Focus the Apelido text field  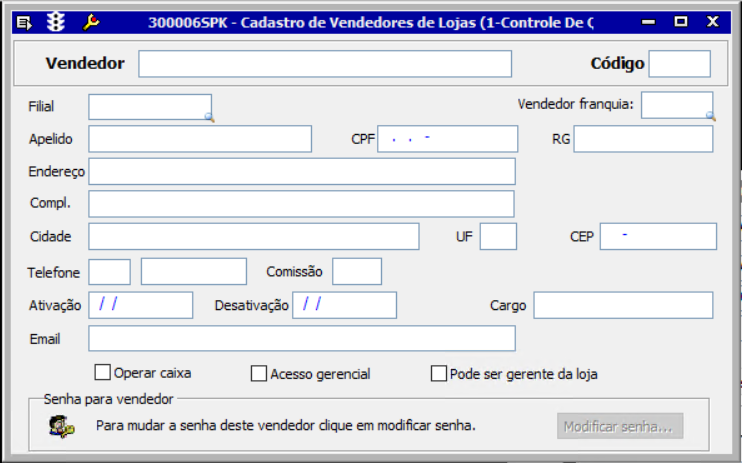200,139
